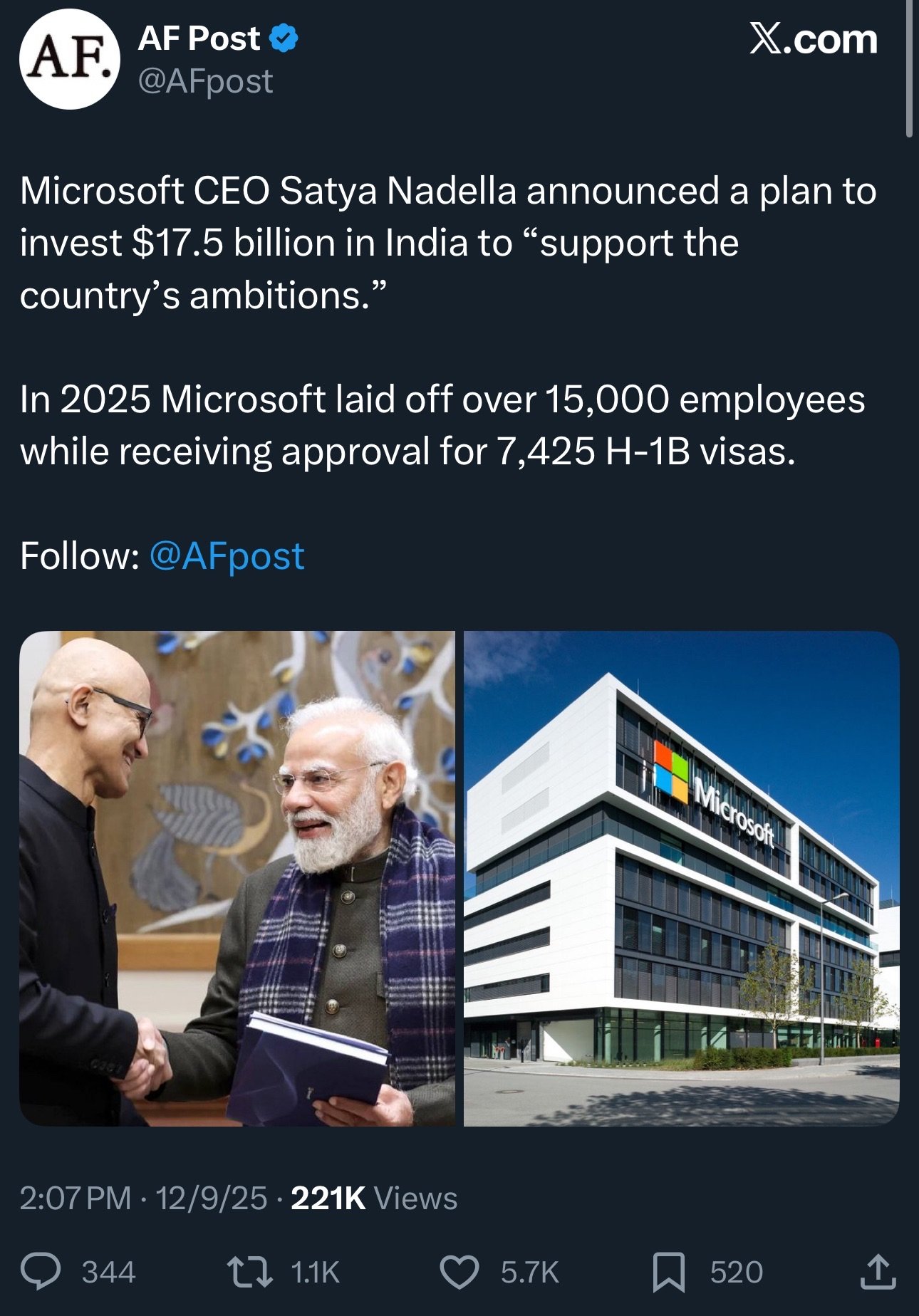Click the 5.7K likes count

530,1273
